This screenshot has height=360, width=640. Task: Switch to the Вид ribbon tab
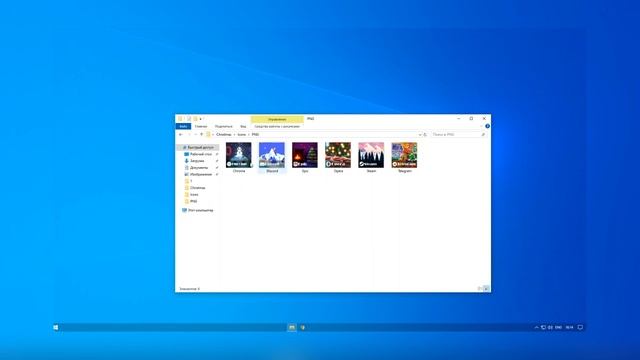click(243, 127)
